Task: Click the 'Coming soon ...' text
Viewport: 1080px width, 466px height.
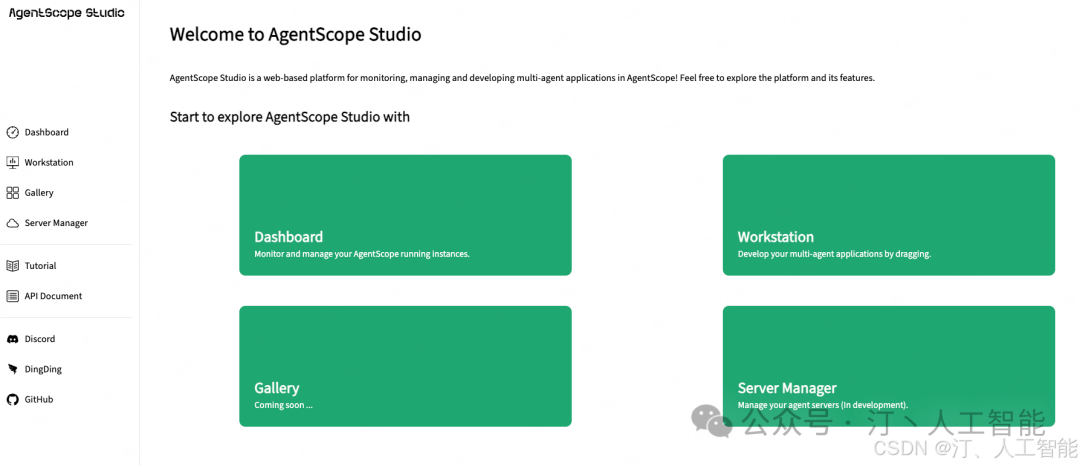Action: click(x=283, y=405)
